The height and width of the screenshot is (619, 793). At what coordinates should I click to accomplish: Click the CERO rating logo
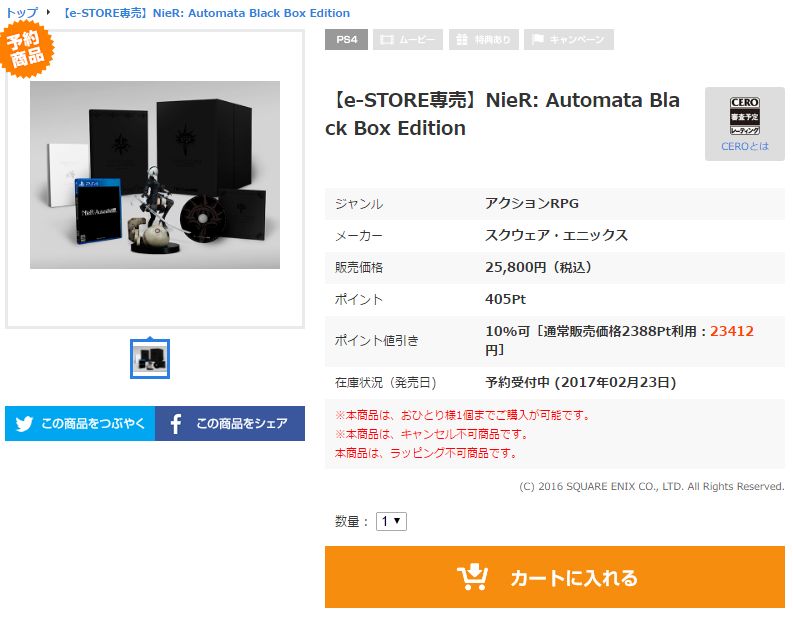coord(744,116)
